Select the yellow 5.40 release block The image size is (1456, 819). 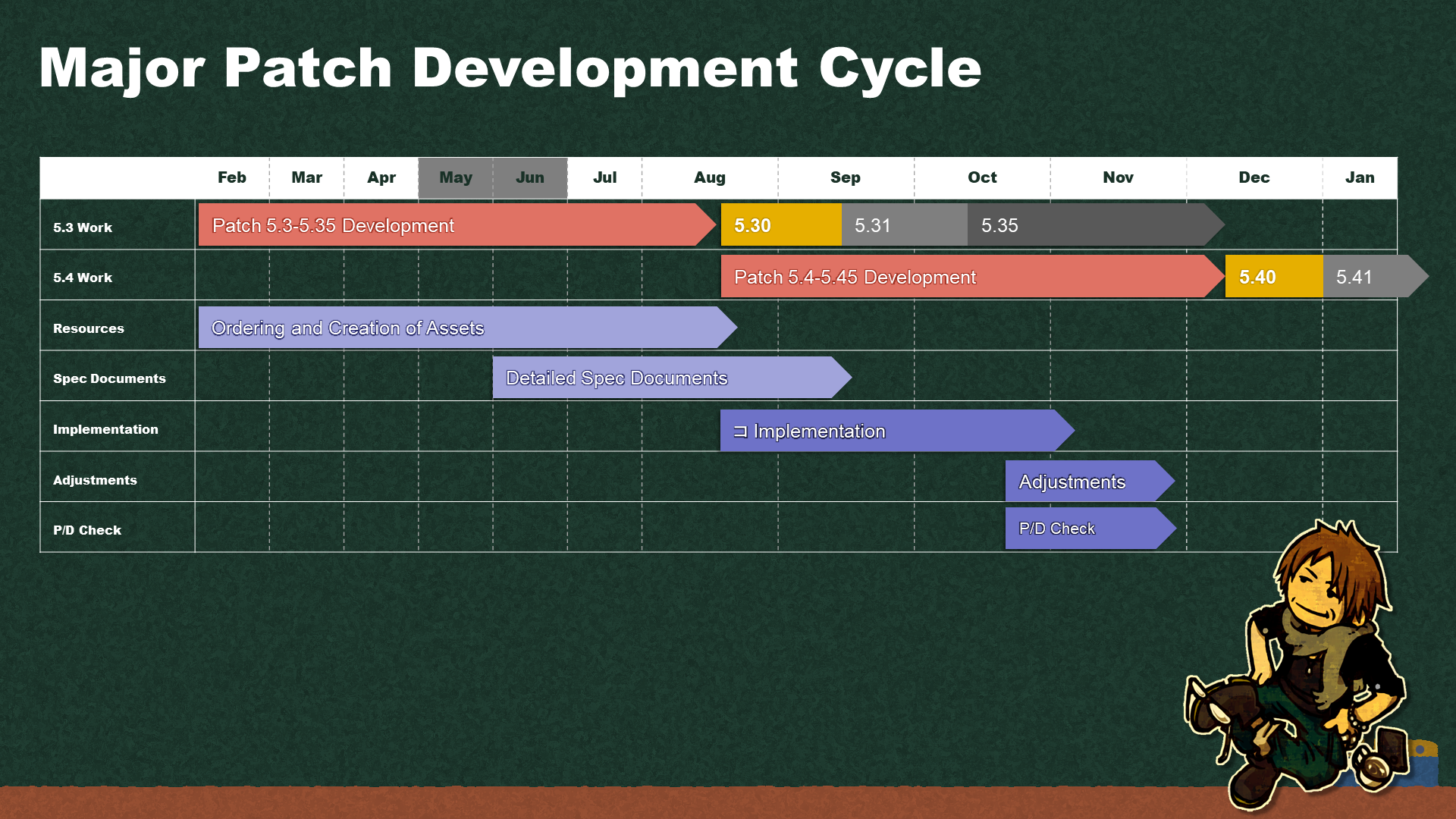coord(1273,277)
